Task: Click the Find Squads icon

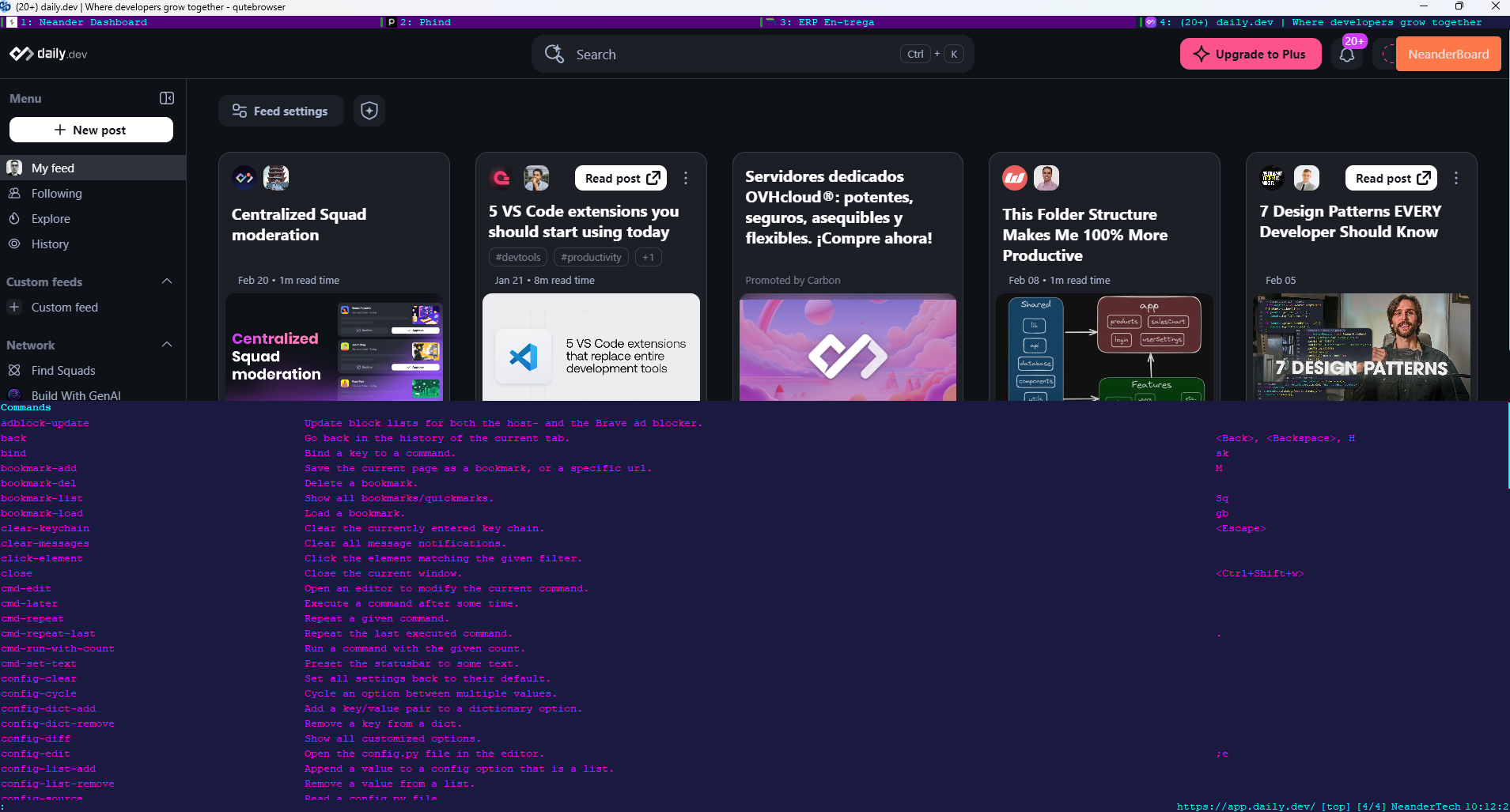Action: [x=14, y=370]
